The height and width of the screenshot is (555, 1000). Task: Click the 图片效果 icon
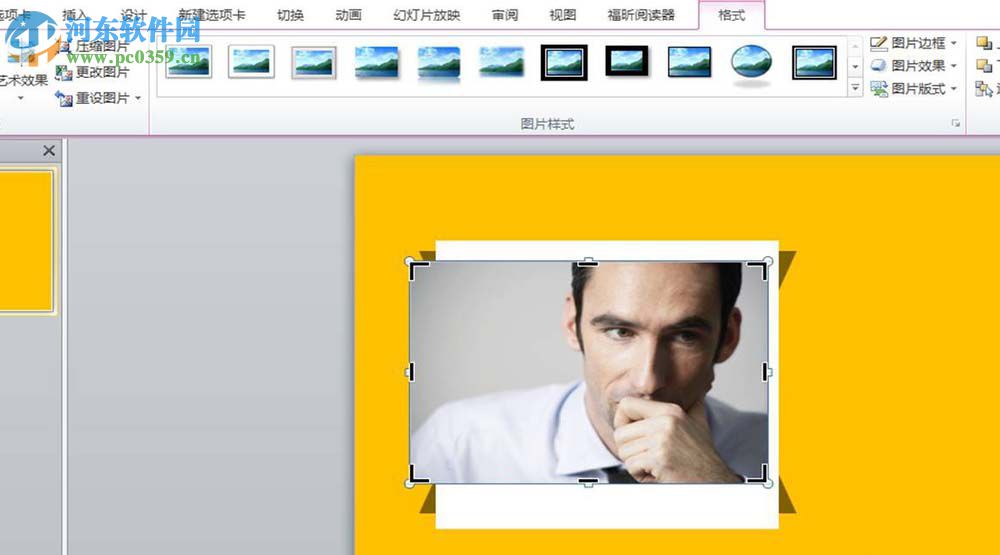point(878,66)
